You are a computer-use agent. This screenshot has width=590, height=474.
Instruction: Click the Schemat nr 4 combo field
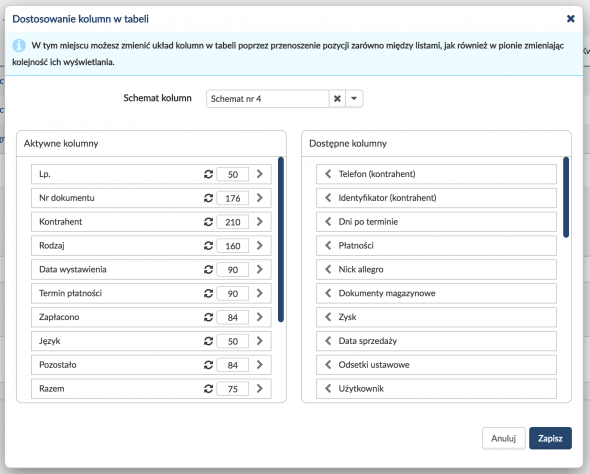268,99
